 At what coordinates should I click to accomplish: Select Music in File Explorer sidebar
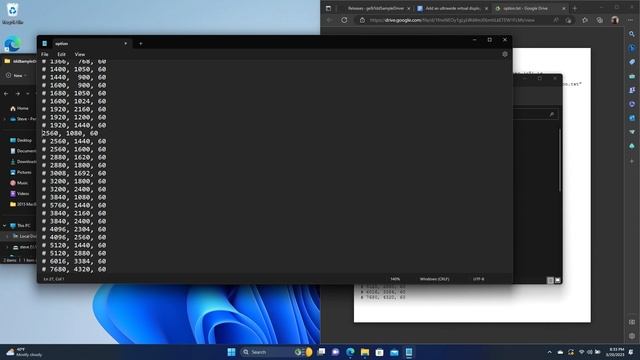point(19,183)
